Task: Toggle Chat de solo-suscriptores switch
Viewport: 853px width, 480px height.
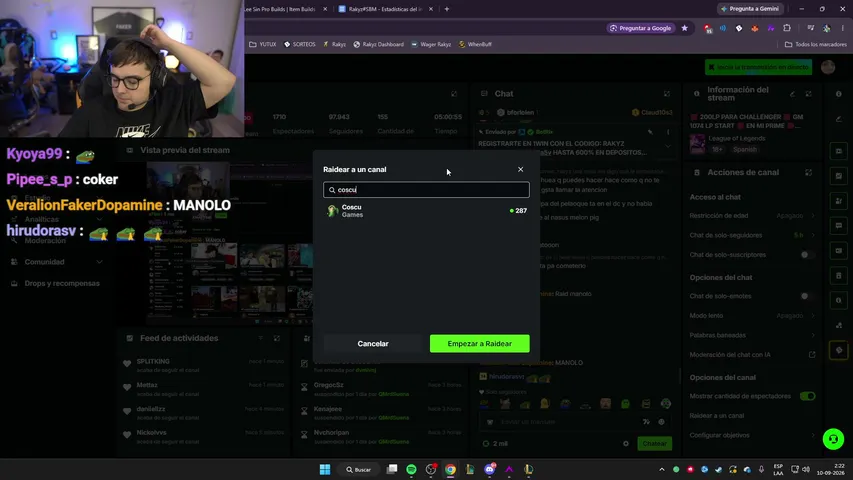Action: click(x=807, y=255)
